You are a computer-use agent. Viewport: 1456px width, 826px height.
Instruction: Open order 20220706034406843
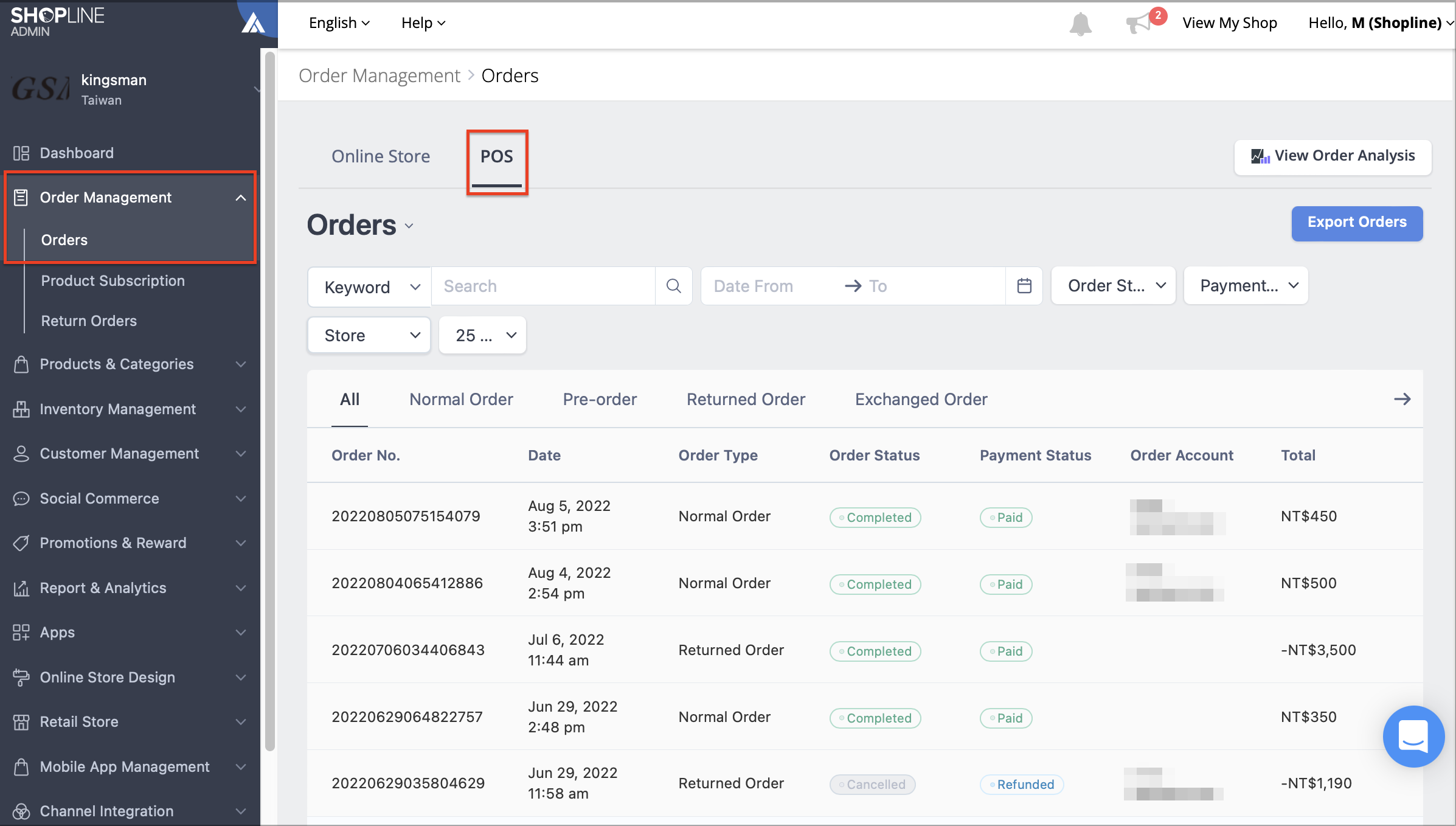(x=408, y=650)
